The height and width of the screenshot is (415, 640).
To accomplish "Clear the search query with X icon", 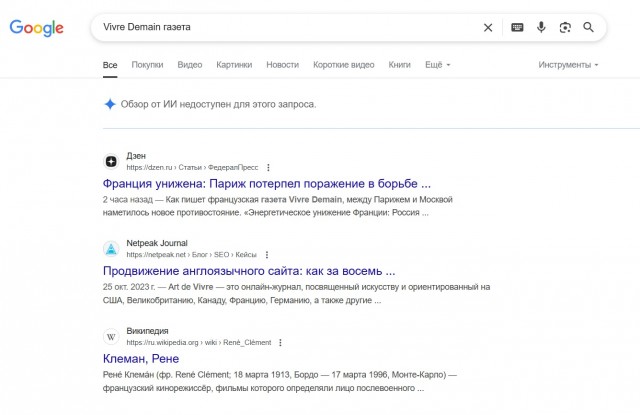I will (488, 27).
